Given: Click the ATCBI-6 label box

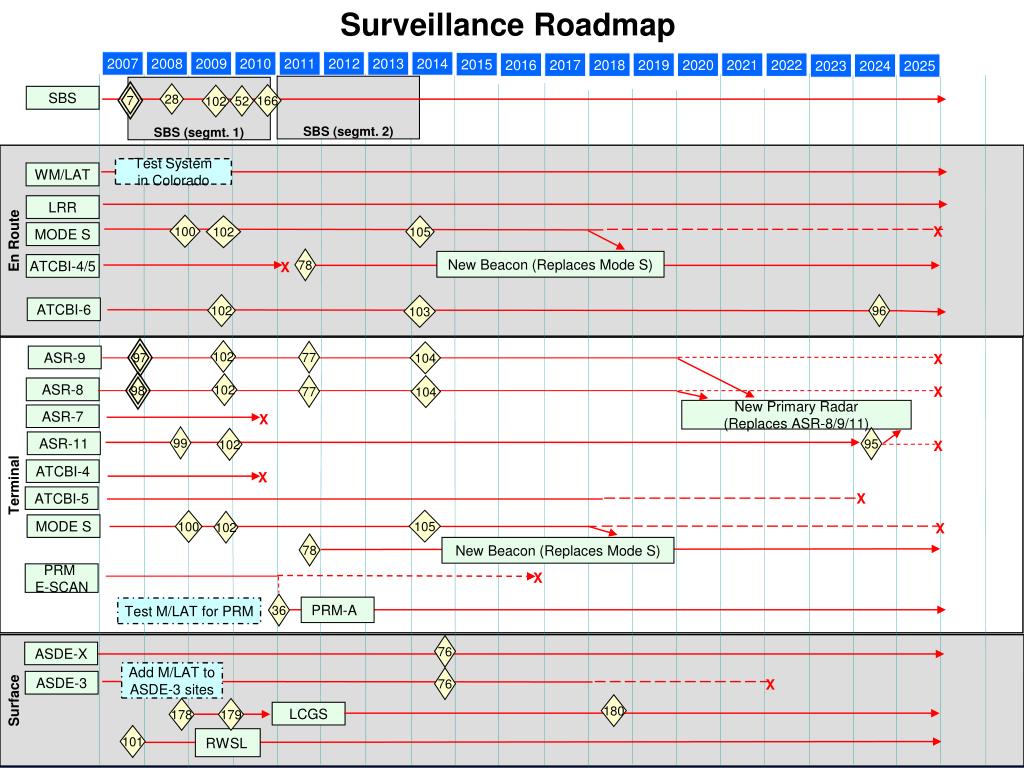Looking at the screenshot, I should pyautogui.click(x=64, y=309).
